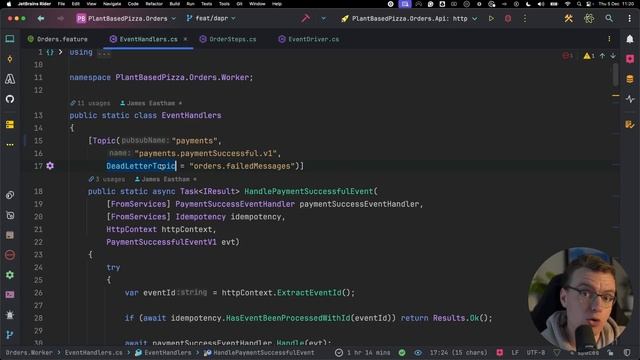The width and height of the screenshot is (640, 360).
Task: Open the error count indicator
Action: coord(568,56)
